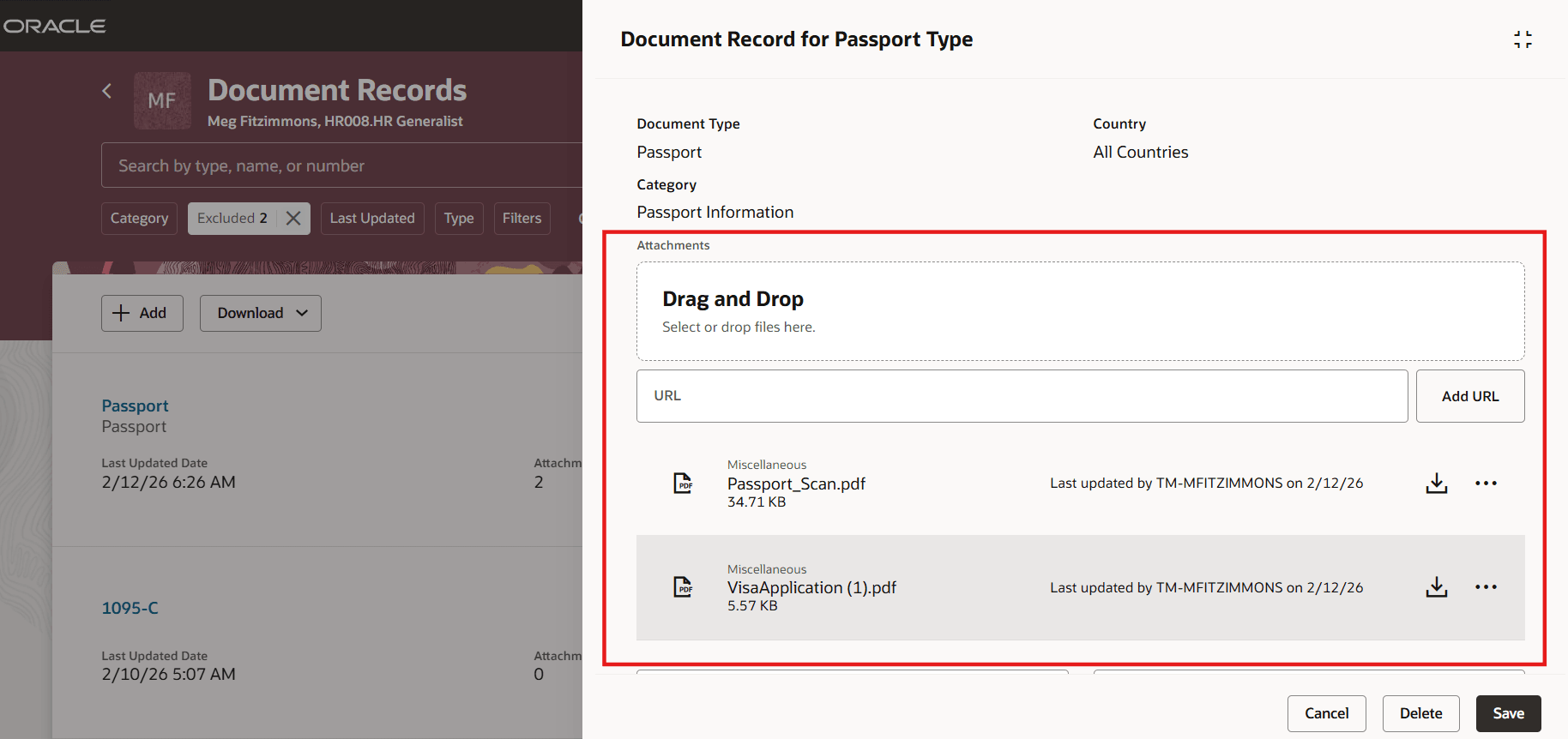Image resolution: width=1568 pixels, height=739 pixels.
Task: Open the Passport document record link
Action: (x=135, y=406)
